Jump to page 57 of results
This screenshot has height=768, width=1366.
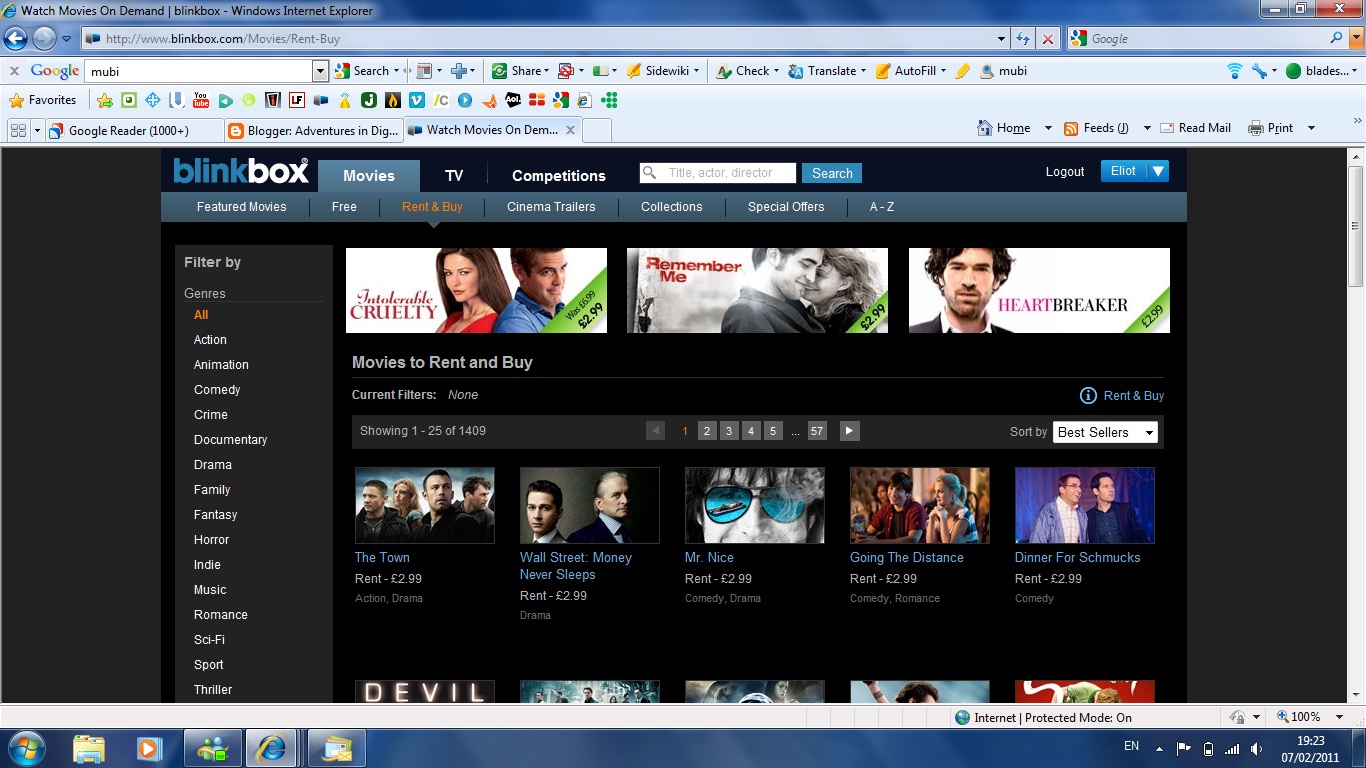(x=817, y=431)
